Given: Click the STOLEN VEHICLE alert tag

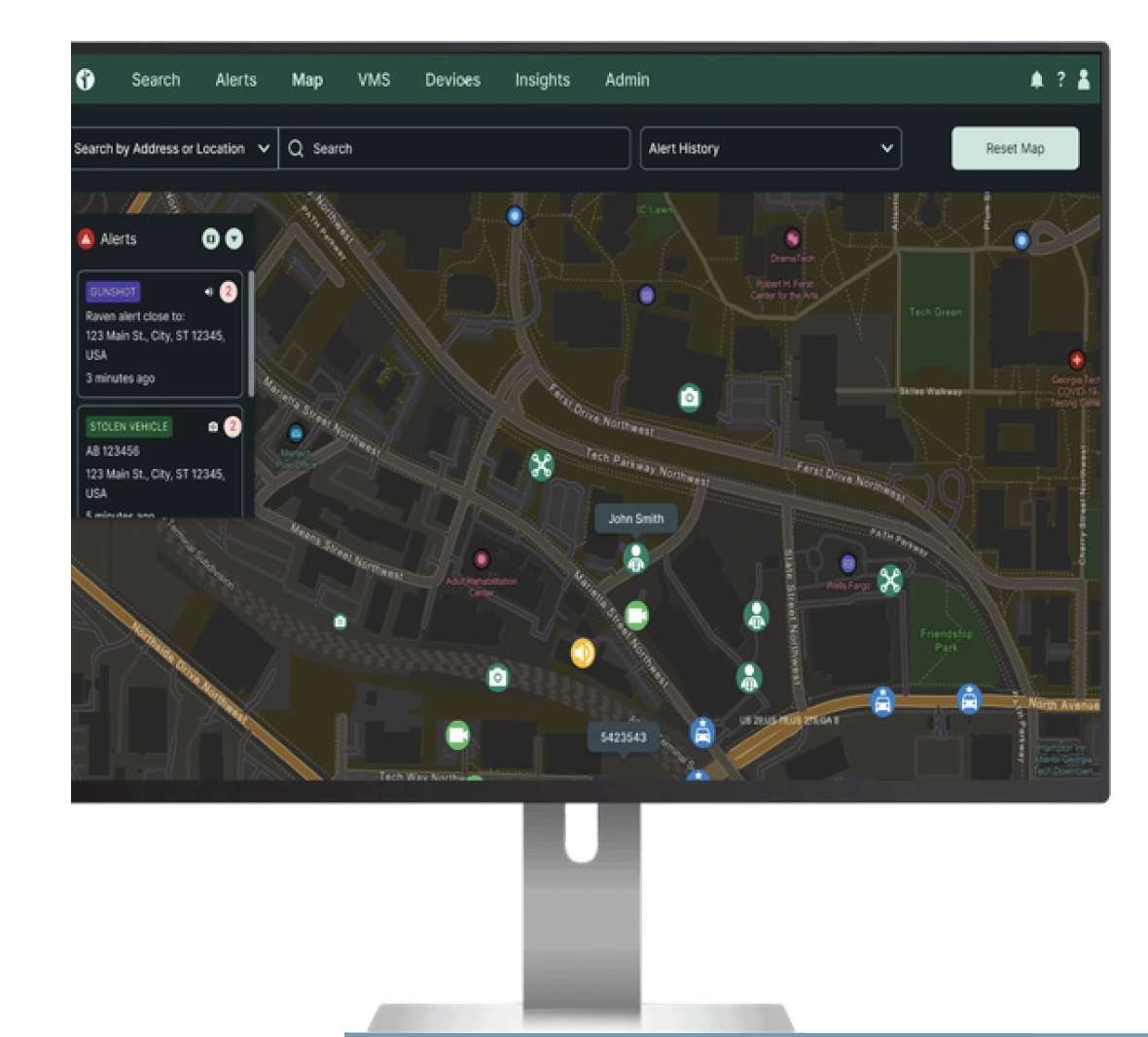Looking at the screenshot, I should (128, 427).
